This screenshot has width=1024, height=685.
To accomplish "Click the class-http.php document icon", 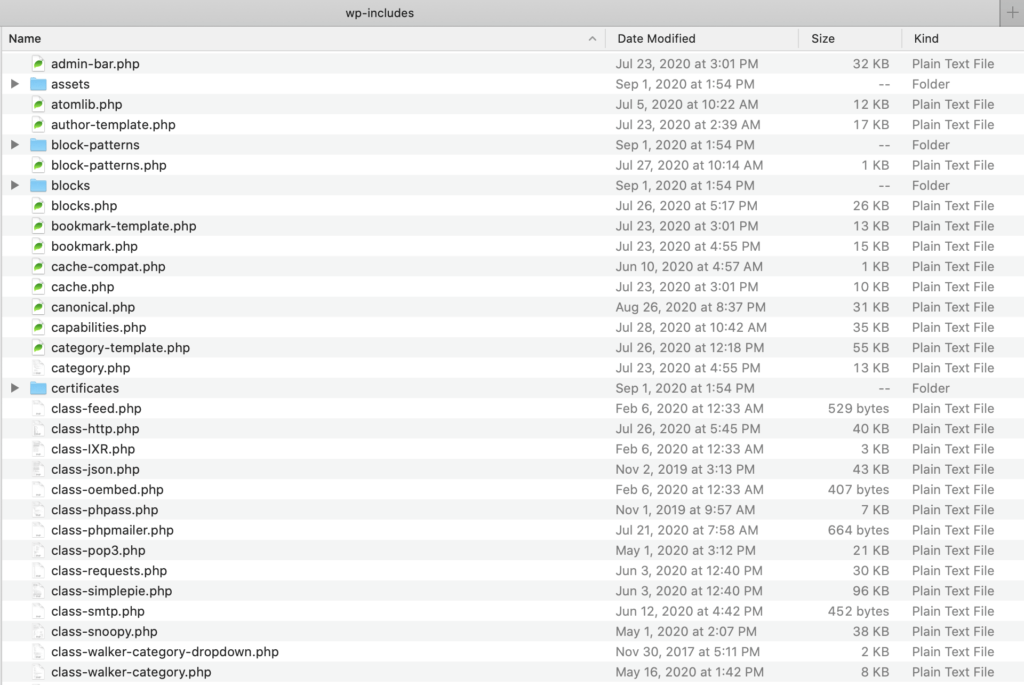I will [39, 429].
